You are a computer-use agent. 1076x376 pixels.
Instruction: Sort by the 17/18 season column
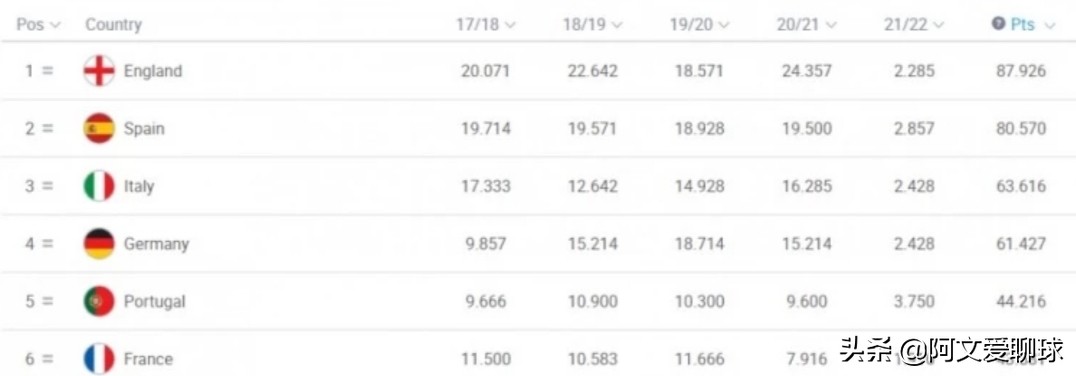(485, 25)
